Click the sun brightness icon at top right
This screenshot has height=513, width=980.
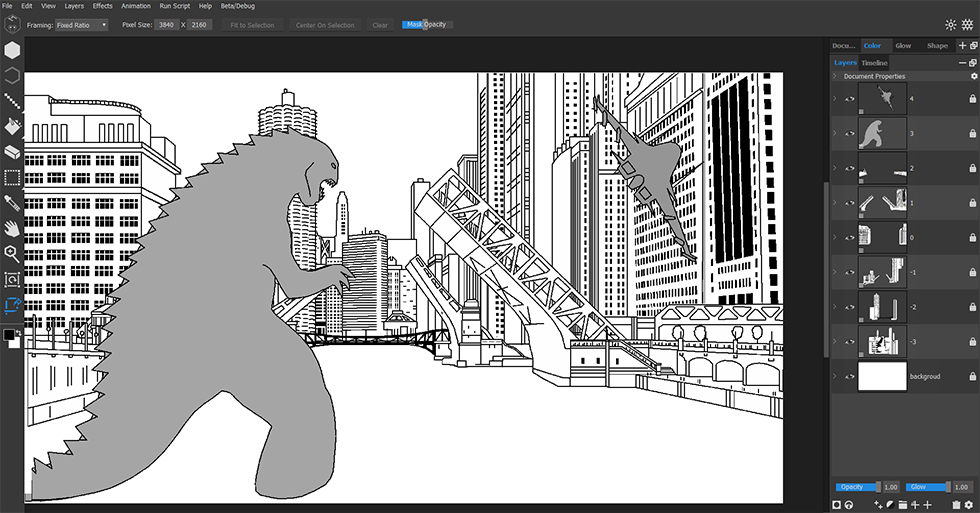click(x=951, y=25)
